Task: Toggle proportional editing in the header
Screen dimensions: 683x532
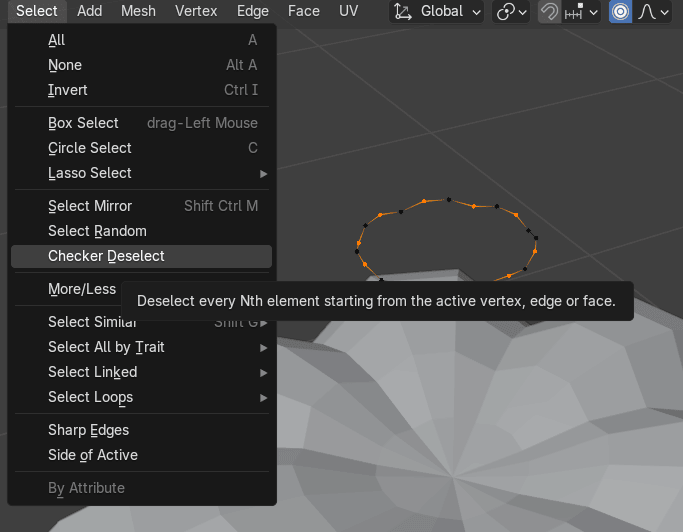Action: coord(621,12)
